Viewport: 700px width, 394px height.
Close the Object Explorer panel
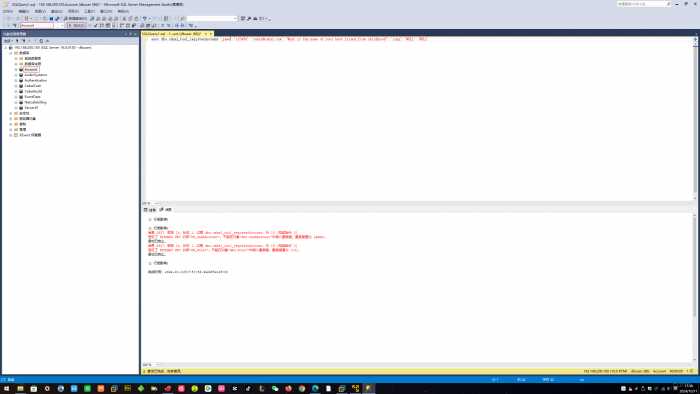(x=135, y=34)
